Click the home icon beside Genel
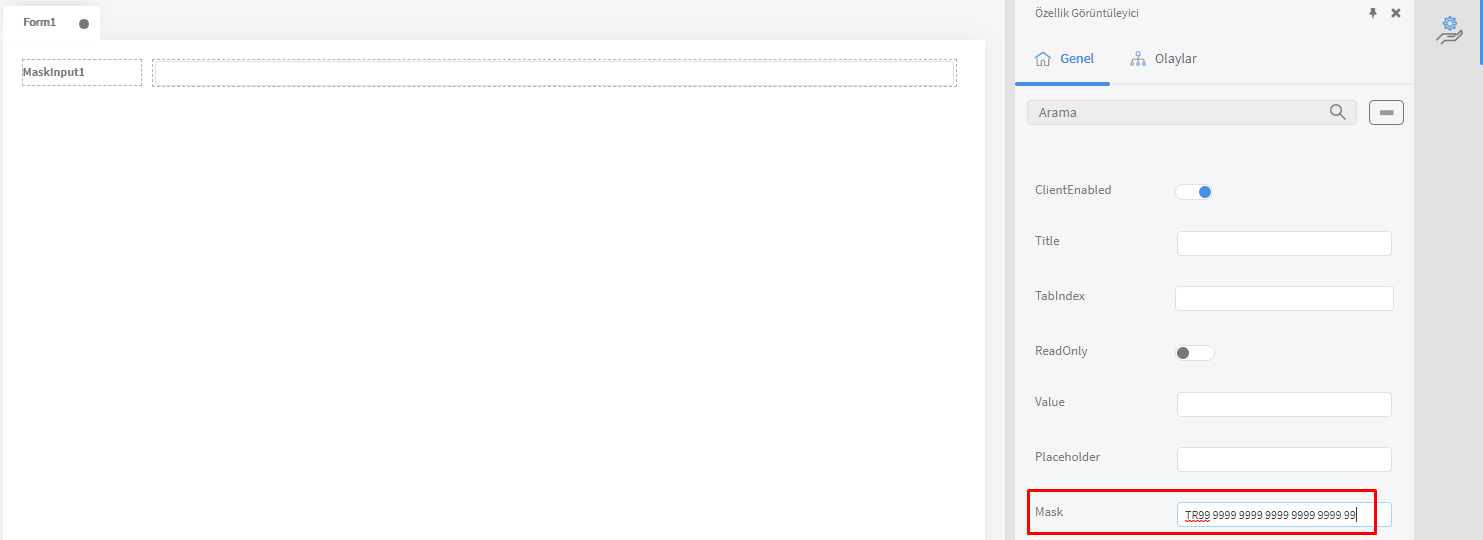 tap(1042, 59)
